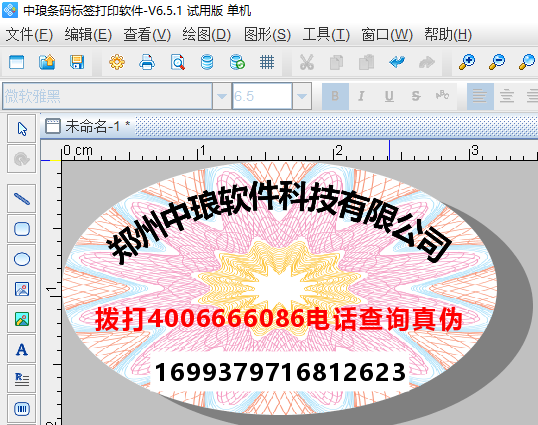Switch to the 未命名-1 document tab
538x425 pixels.
point(88,126)
